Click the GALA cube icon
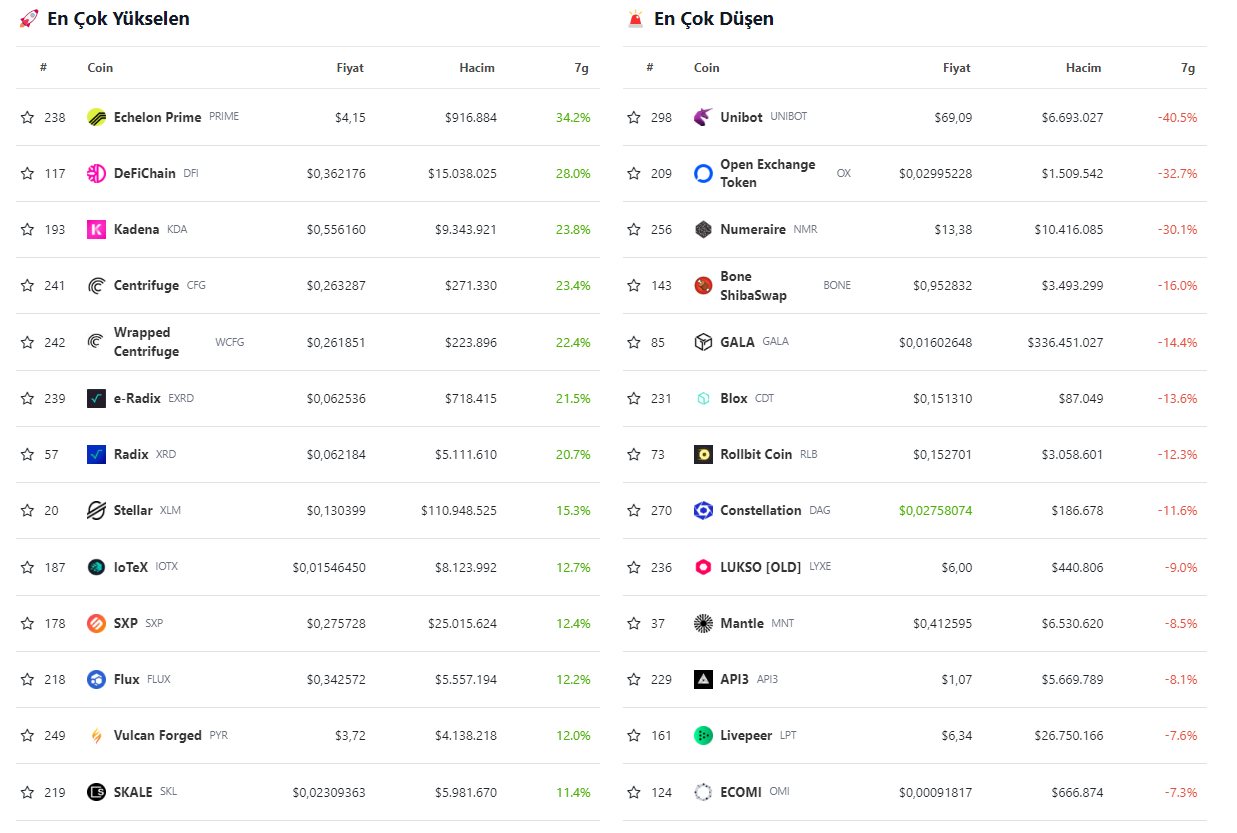This screenshot has height=833, width=1237. click(703, 342)
